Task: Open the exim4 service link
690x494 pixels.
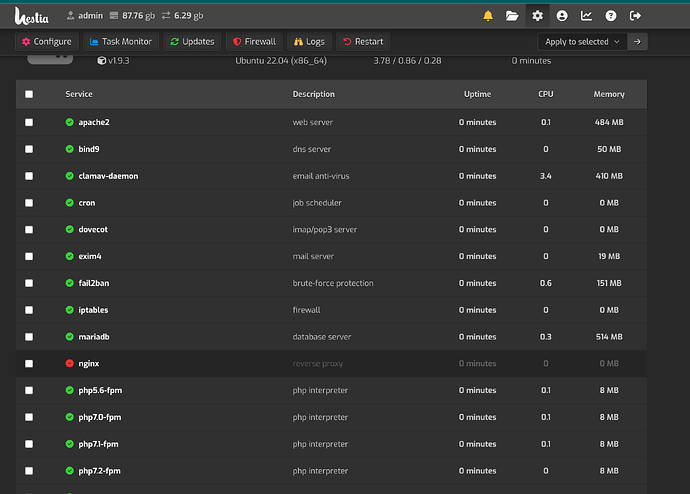Action: 90,256
